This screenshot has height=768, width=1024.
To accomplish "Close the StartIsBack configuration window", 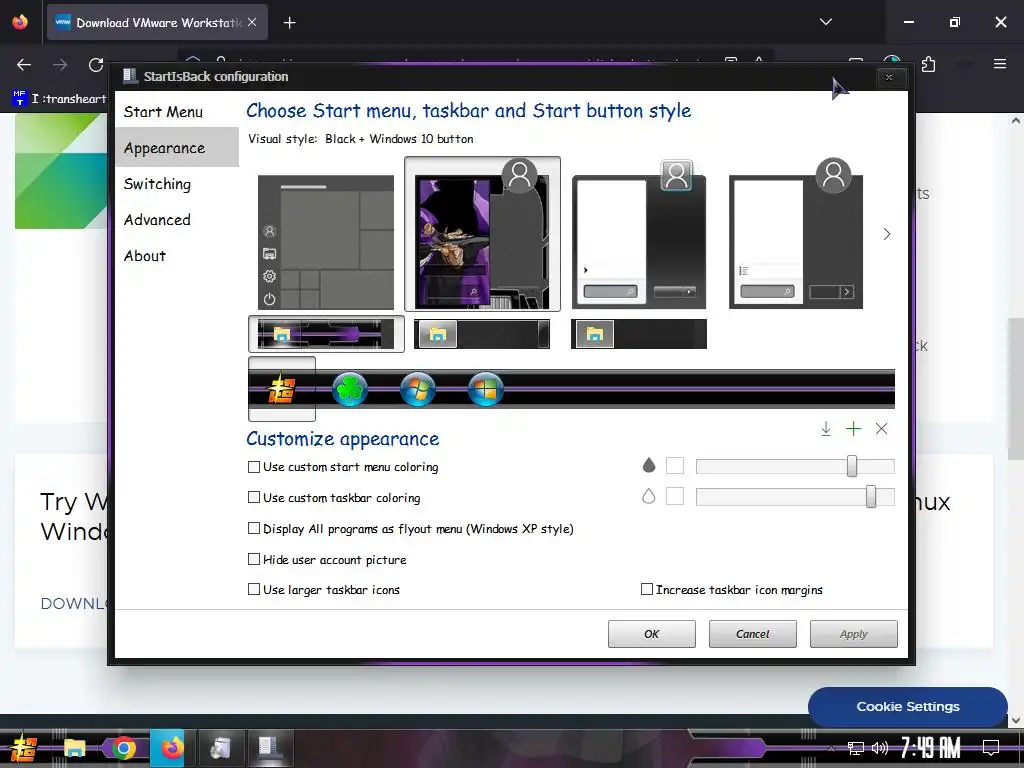I will pyautogui.click(x=889, y=77).
